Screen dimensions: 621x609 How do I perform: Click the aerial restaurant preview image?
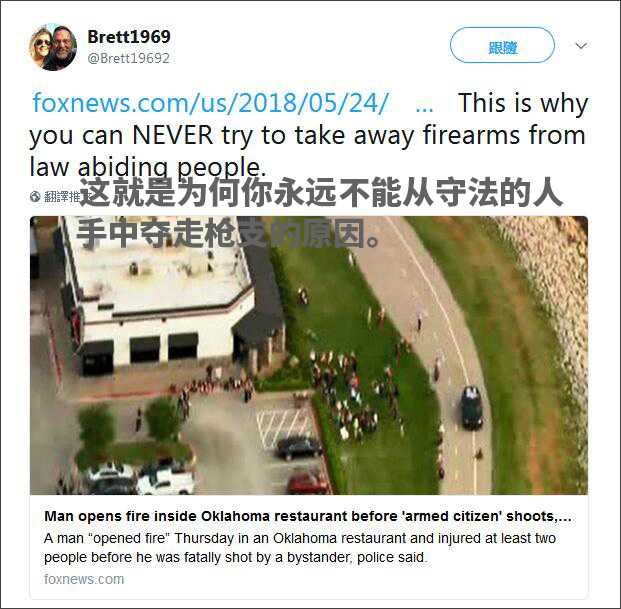click(309, 355)
